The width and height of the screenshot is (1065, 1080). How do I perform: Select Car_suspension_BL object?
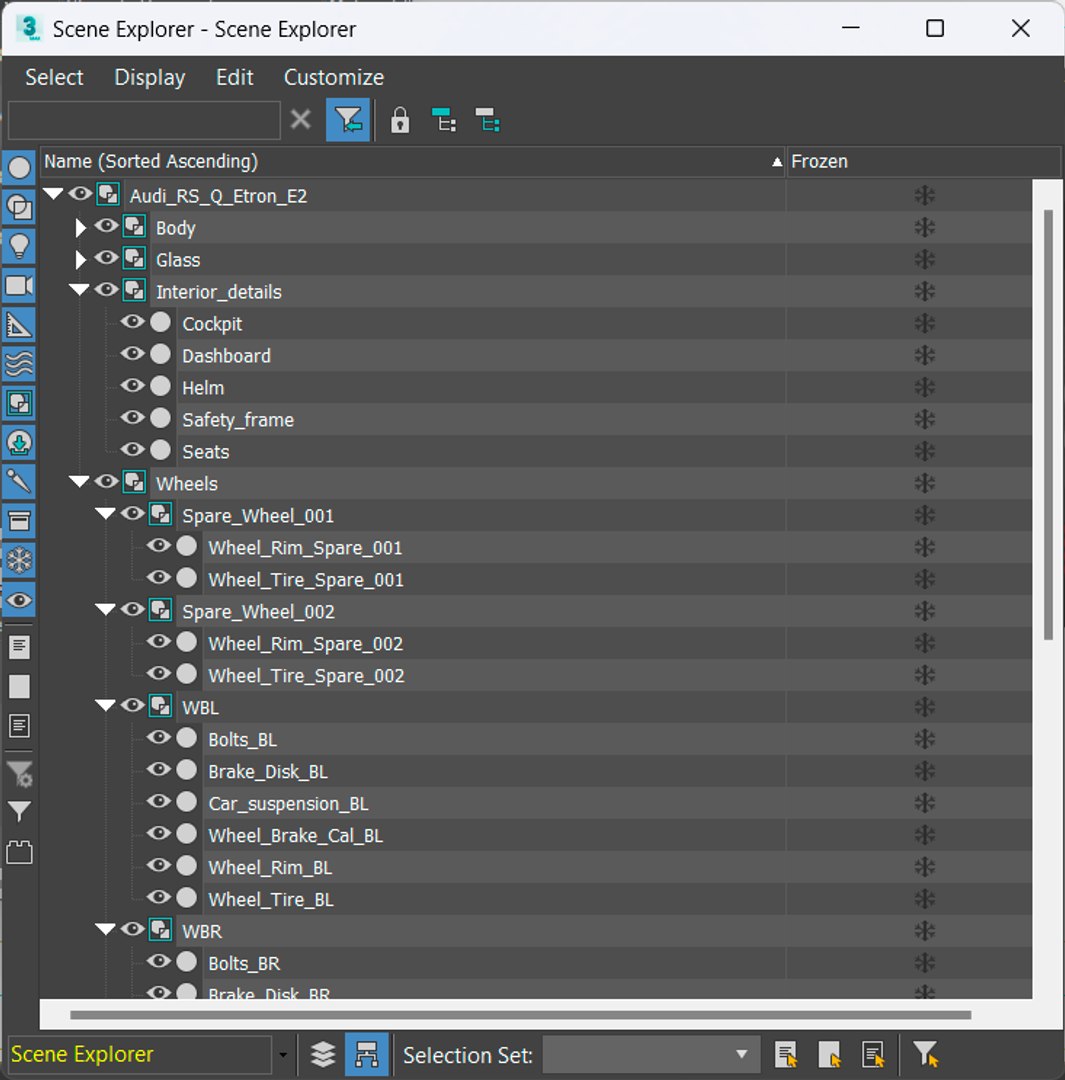click(288, 804)
